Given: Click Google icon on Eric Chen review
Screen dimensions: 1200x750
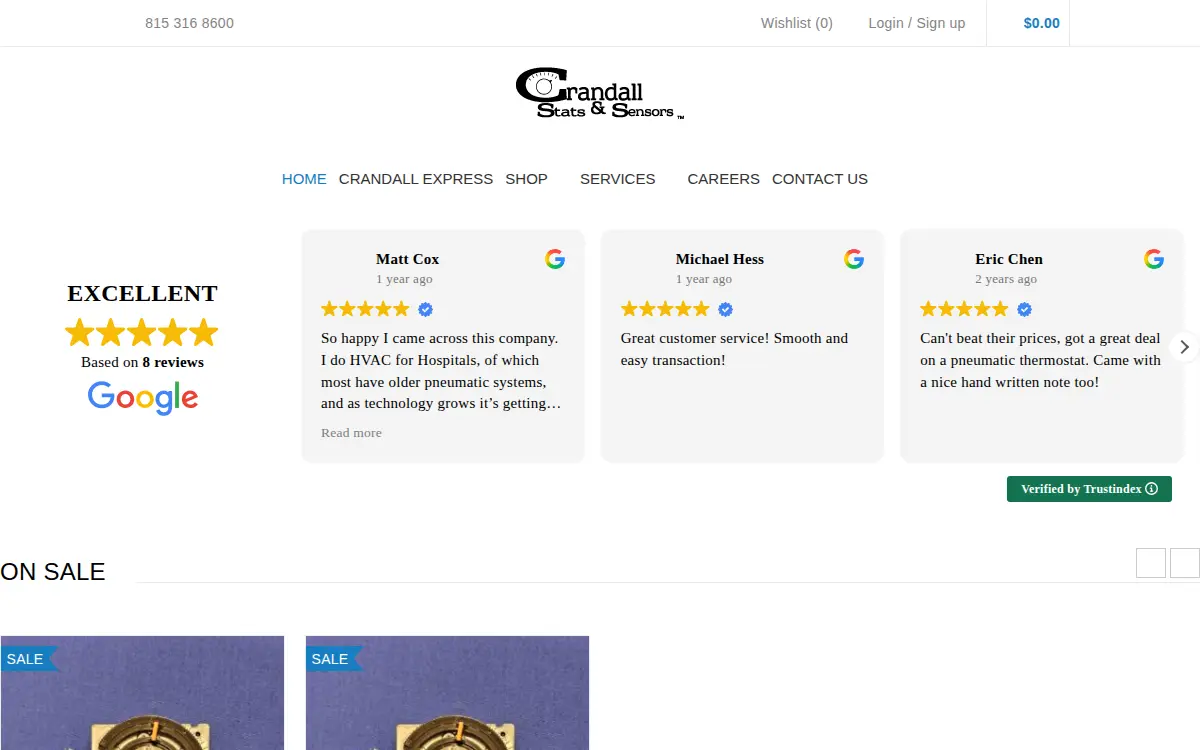Looking at the screenshot, I should pos(1154,259).
